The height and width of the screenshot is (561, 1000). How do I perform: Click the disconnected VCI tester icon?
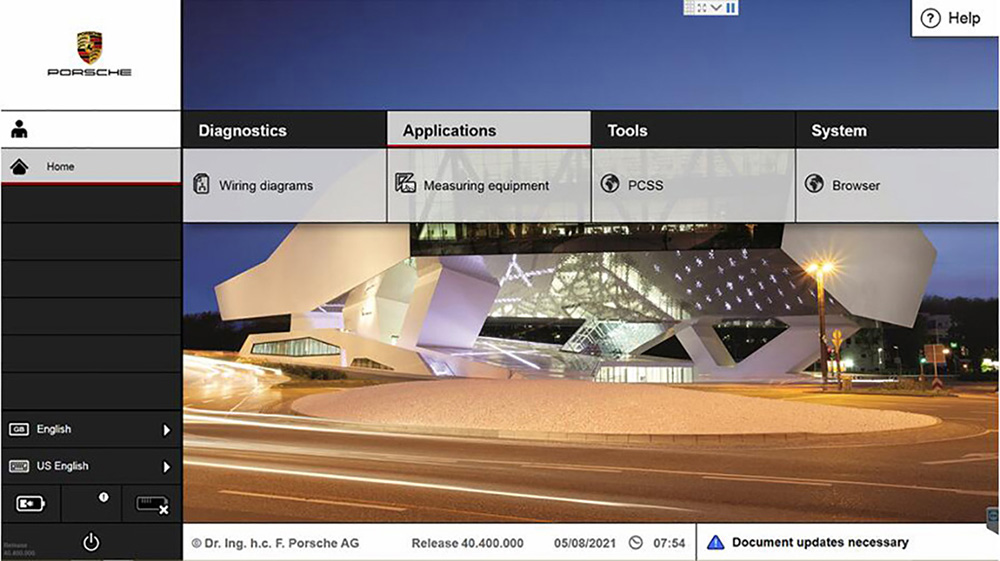[152, 505]
